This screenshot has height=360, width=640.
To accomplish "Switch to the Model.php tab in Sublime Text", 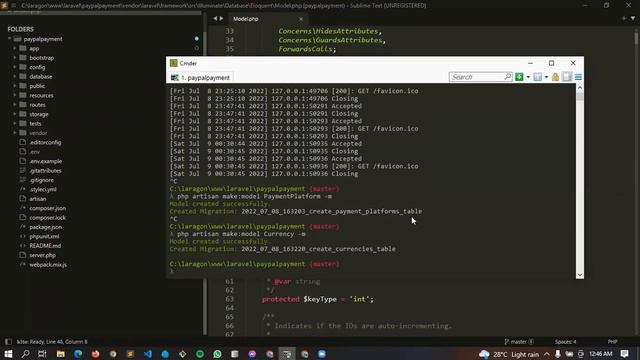I will tap(246, 19).
